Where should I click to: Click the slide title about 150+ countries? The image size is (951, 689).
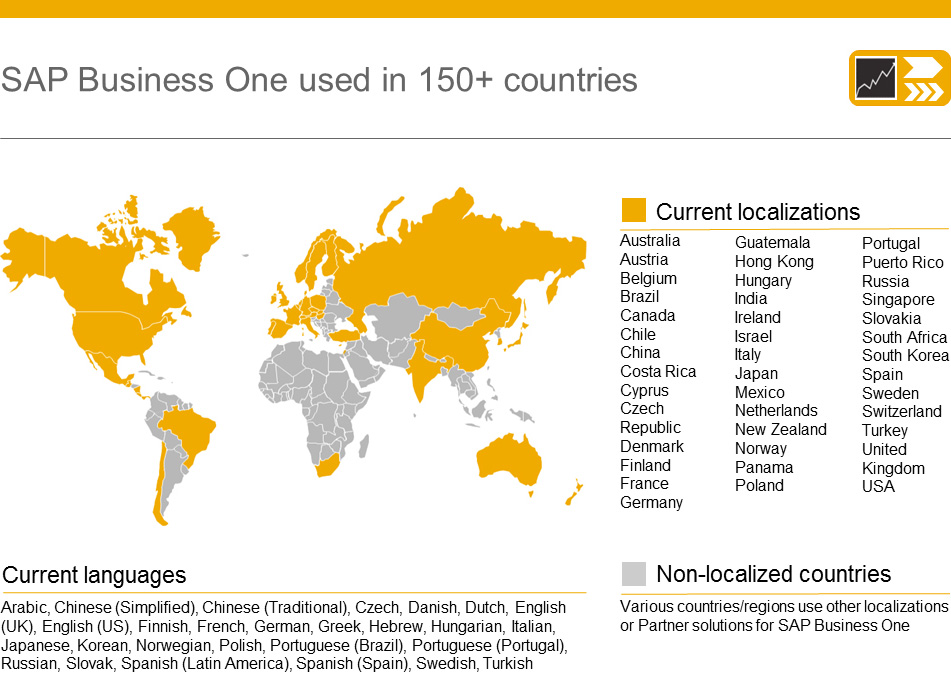tap(319, 80)
